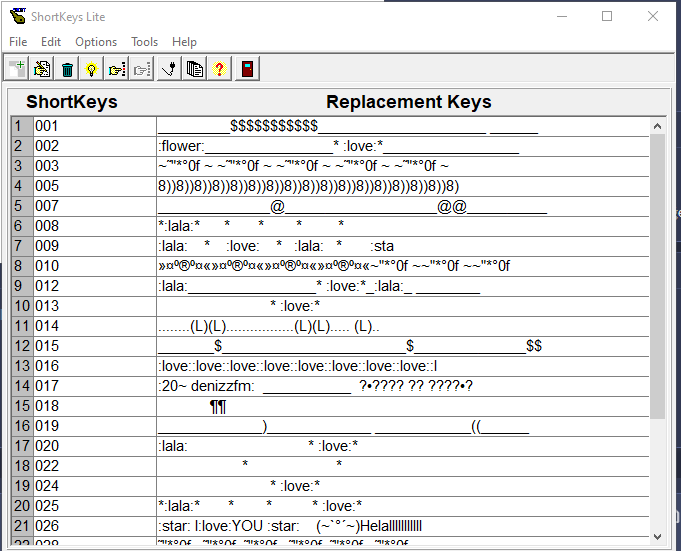Click the yellow light bulb icon
The width and height of the screenshot is (681, 551).
click(x=92, y=69)
